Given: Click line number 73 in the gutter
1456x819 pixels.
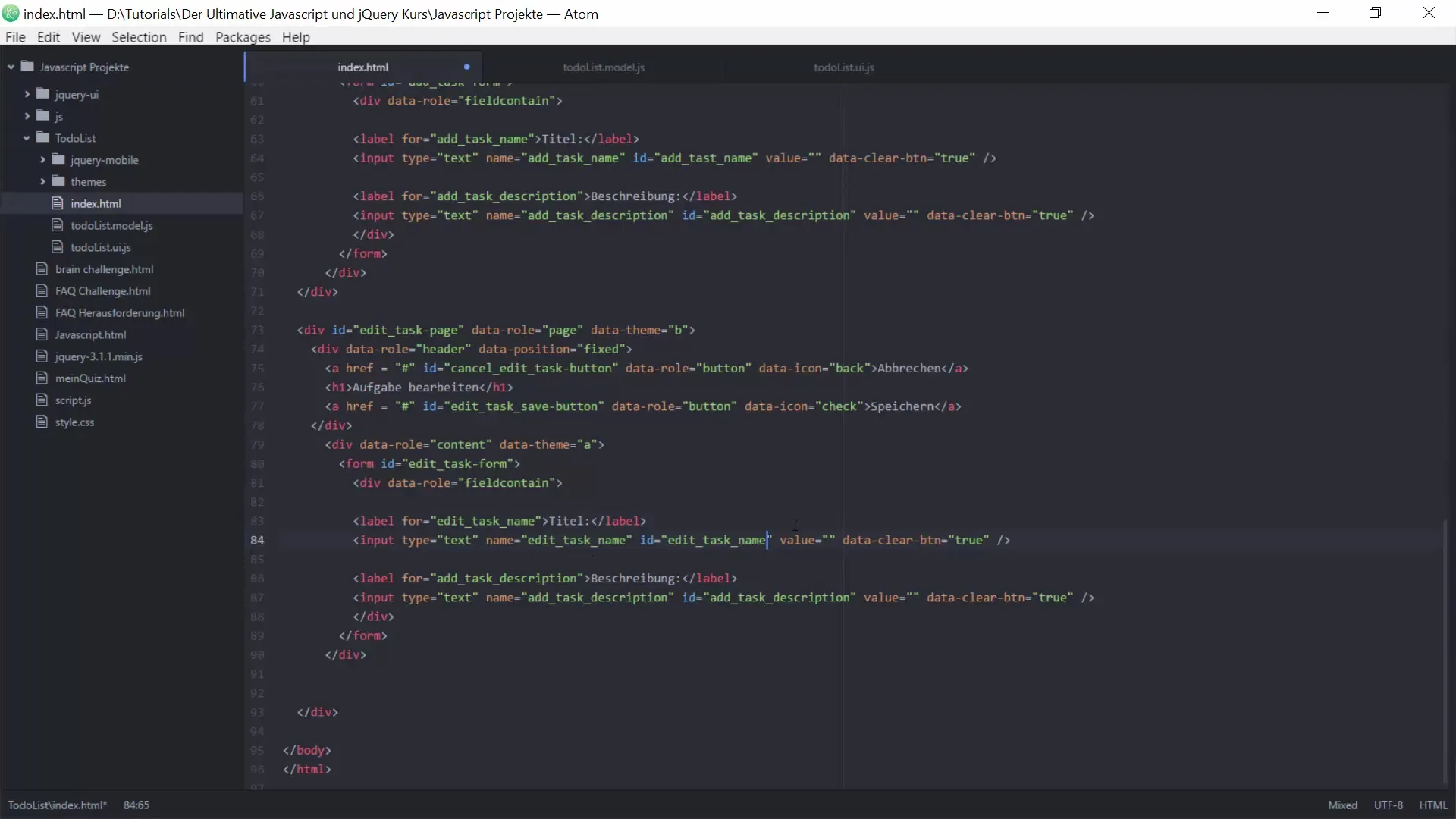Looking at the screenshot, I should tap(257, 330).
